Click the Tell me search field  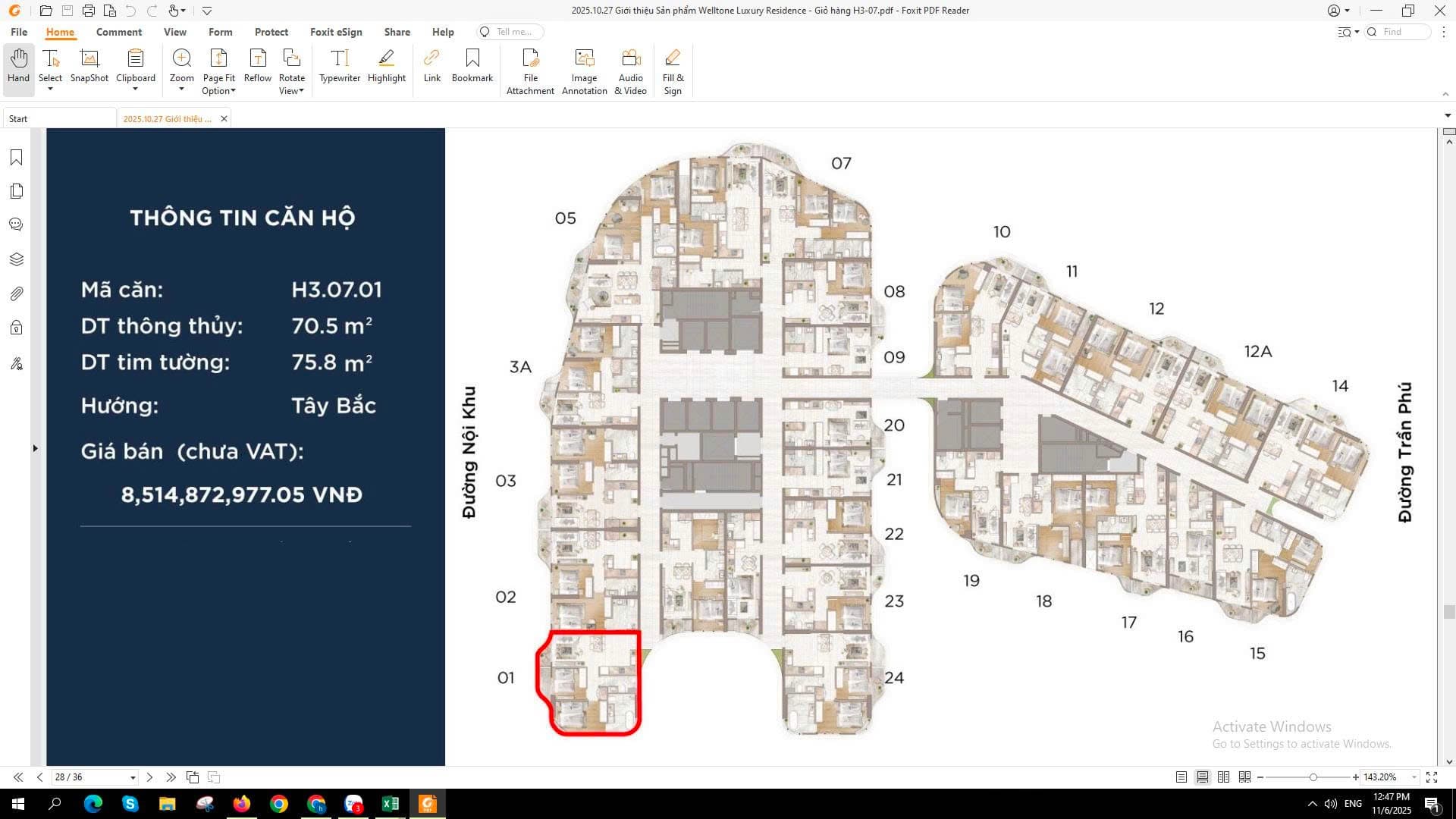pos(513,32)
